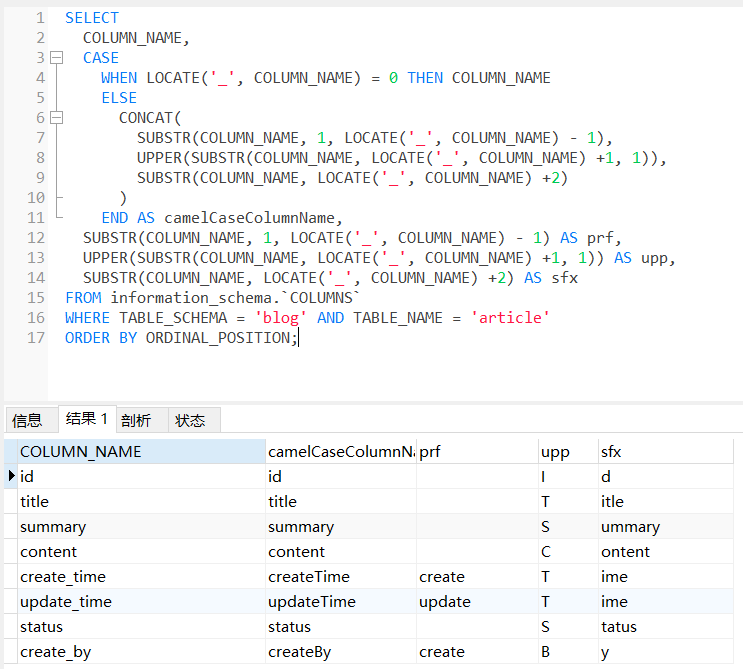743x669 pixels.
Task: Select the 'create_by' cell
Action: point(141,652)
